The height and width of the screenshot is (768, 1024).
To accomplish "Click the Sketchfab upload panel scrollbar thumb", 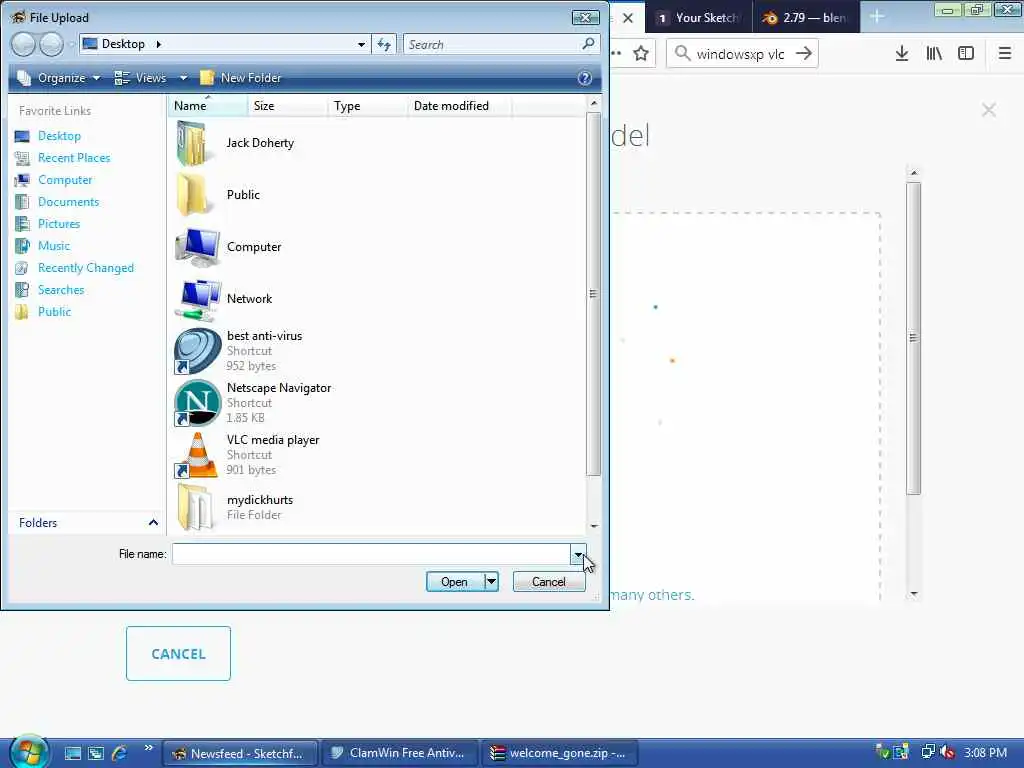I will point(913,338).
